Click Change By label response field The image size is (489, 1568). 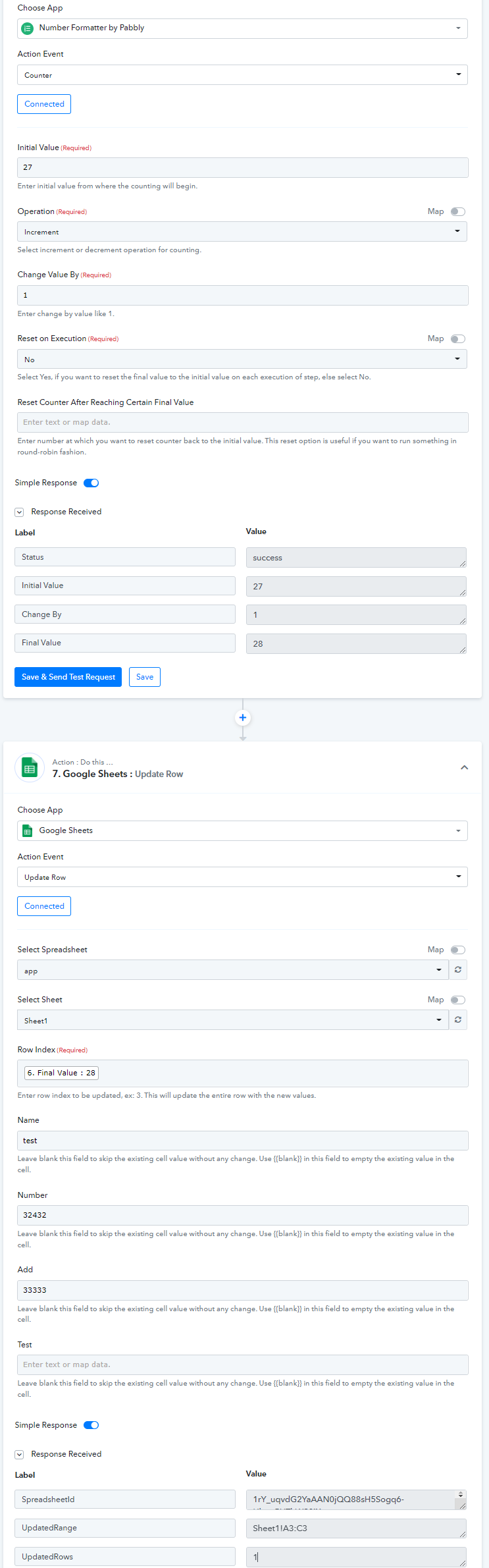click(x=125, y=614)
